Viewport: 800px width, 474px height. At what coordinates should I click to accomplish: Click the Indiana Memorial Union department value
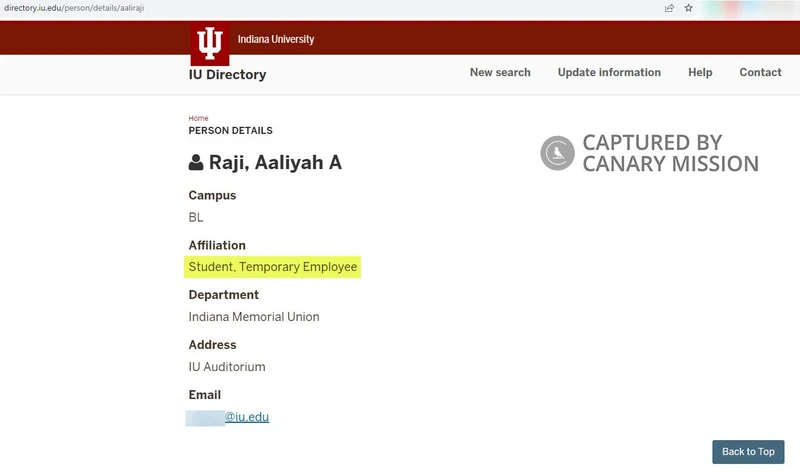pos(254,317)
